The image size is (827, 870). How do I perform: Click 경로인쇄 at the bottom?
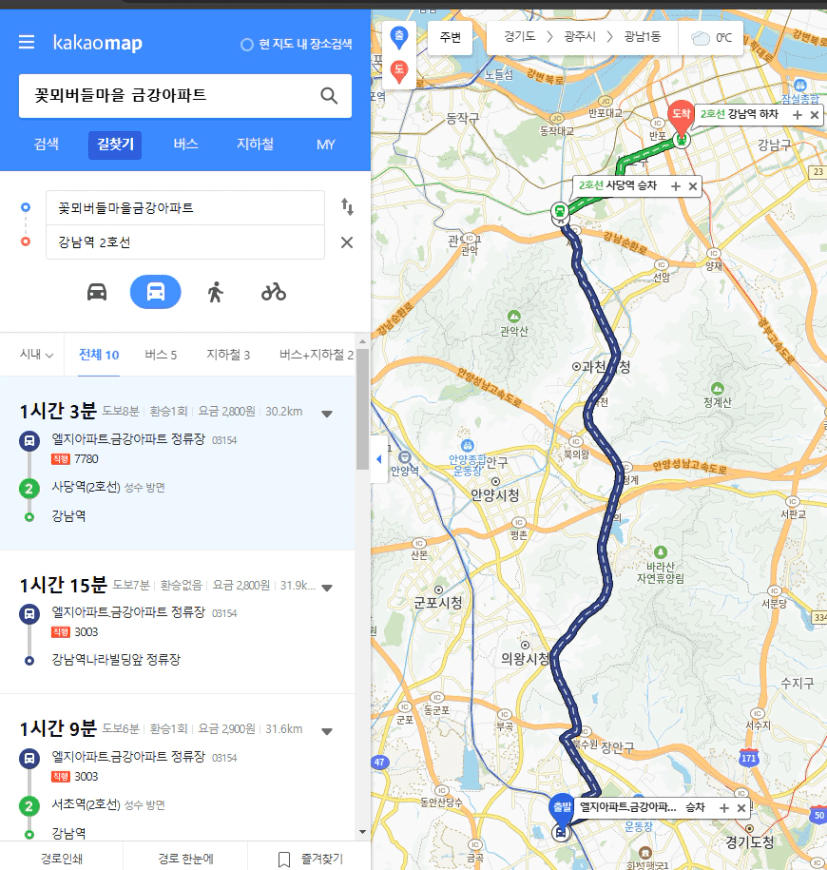click(62, 859)
